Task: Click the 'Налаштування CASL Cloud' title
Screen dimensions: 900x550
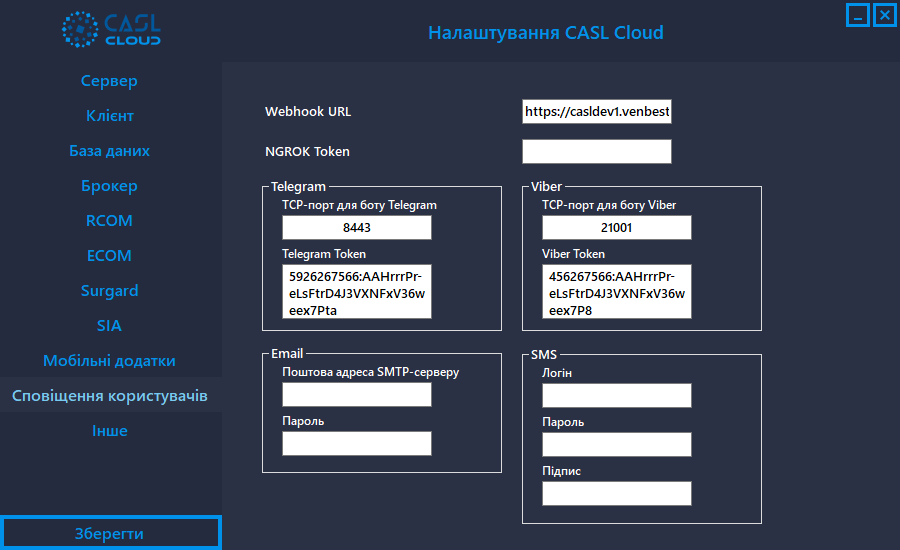Action: pyautogui.click(x=546, y=33)
